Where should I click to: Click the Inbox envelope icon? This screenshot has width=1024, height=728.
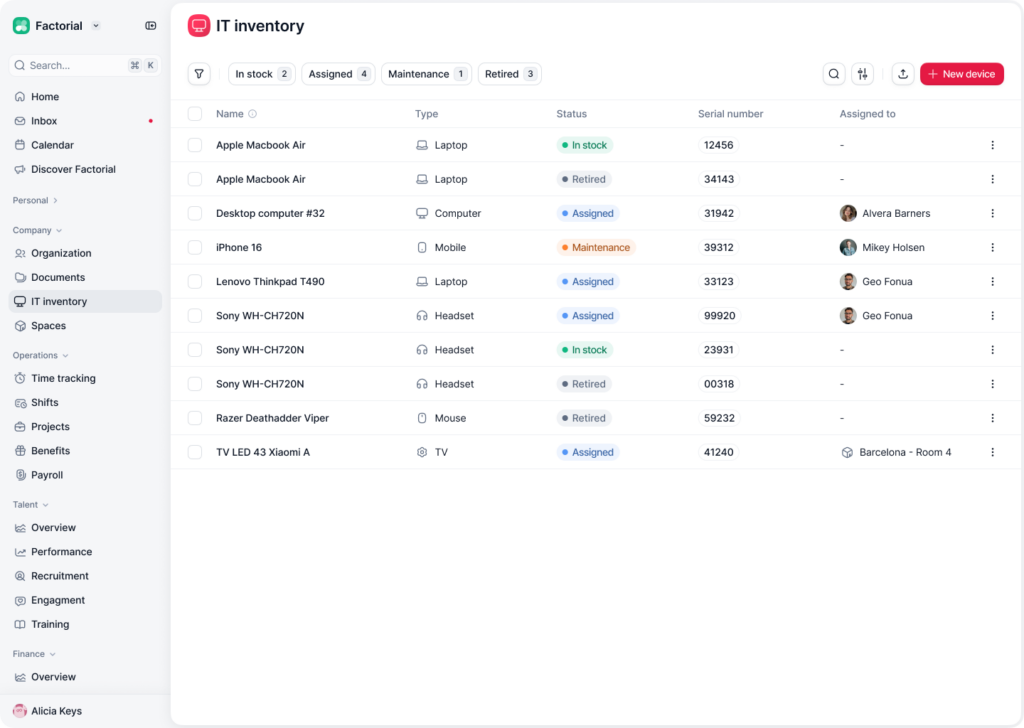[x=20, y=121]
